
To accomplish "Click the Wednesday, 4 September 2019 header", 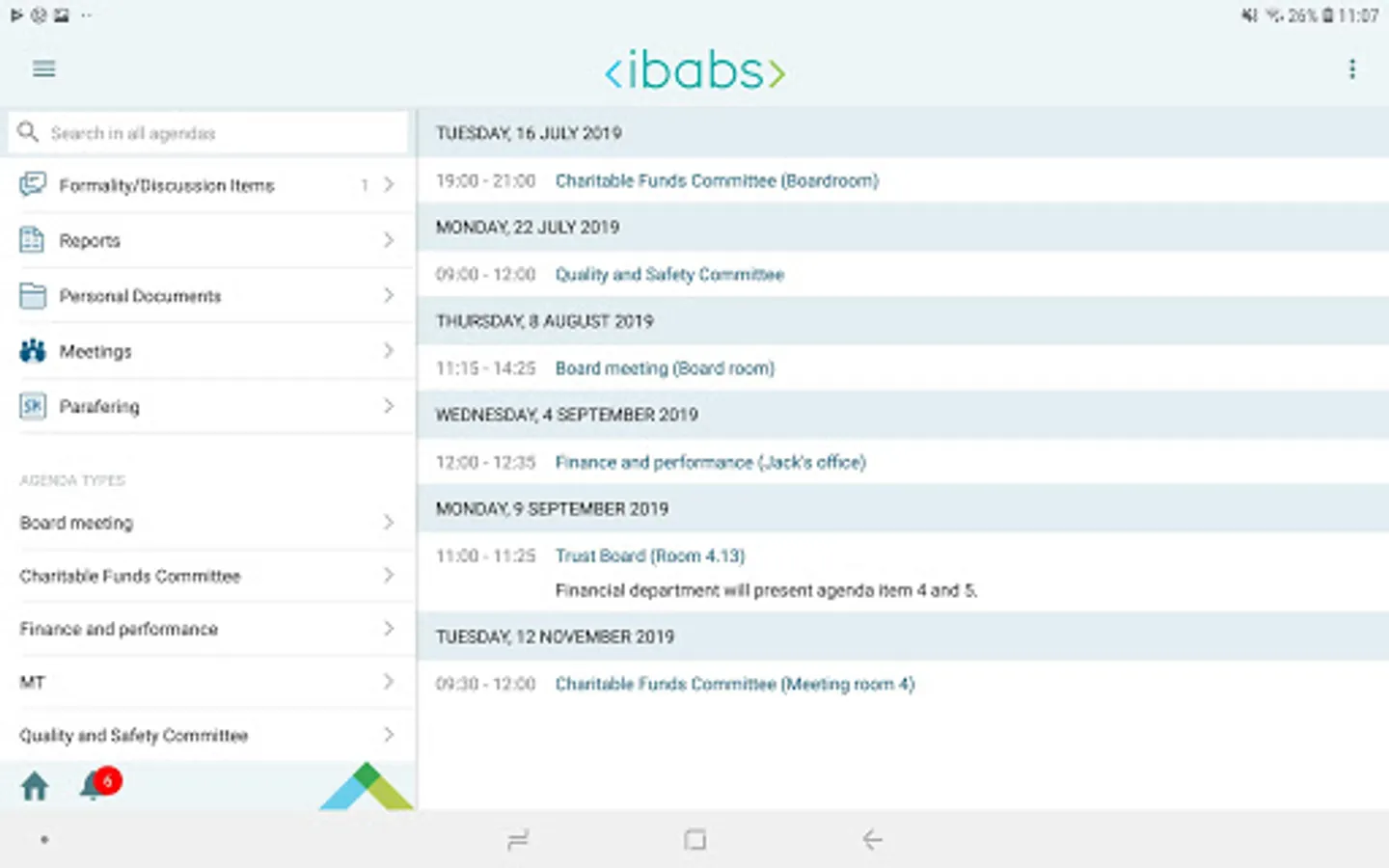I will pos(903,415).
